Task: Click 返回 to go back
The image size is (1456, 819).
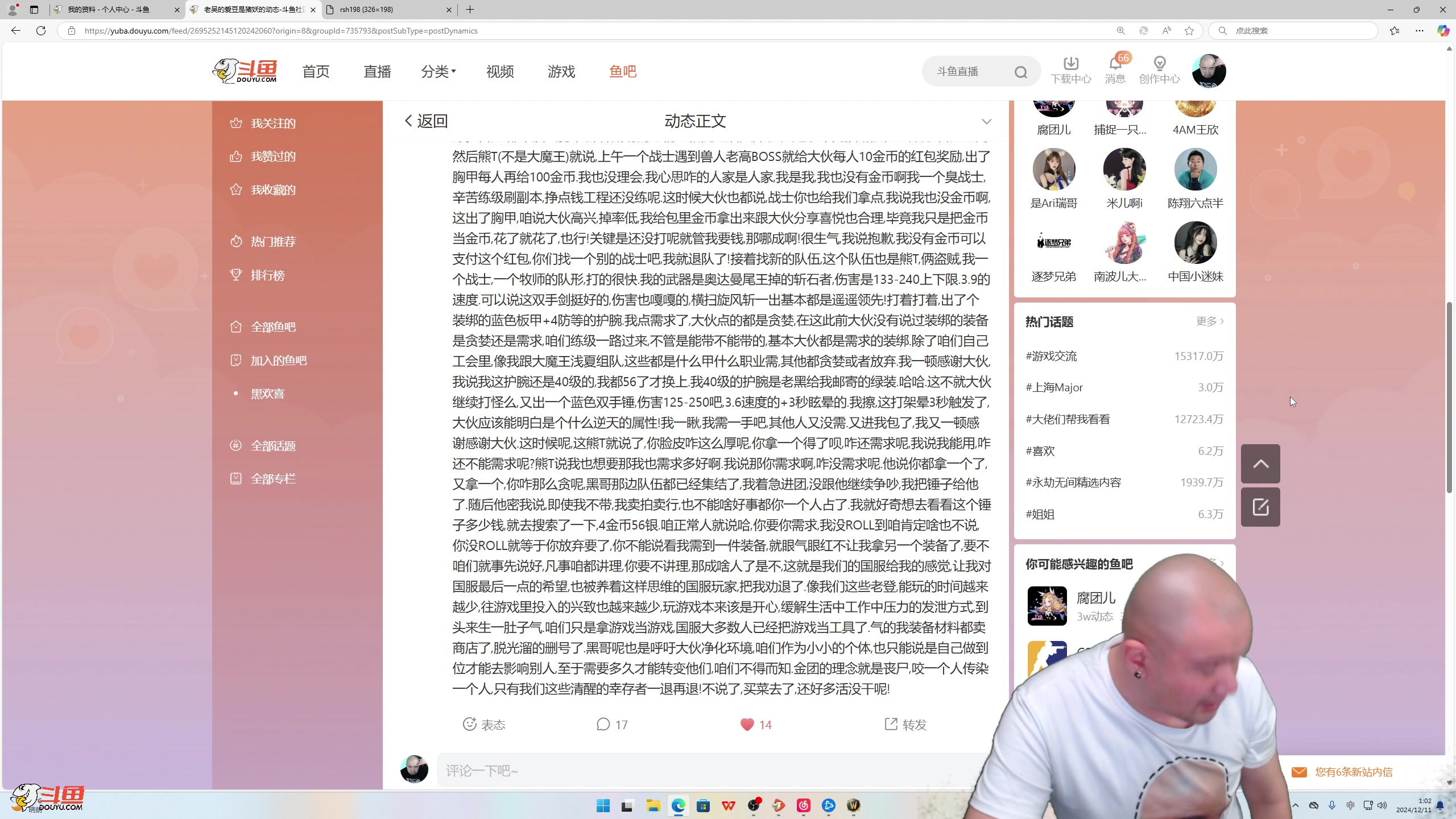Action: (x=427, y=121)
